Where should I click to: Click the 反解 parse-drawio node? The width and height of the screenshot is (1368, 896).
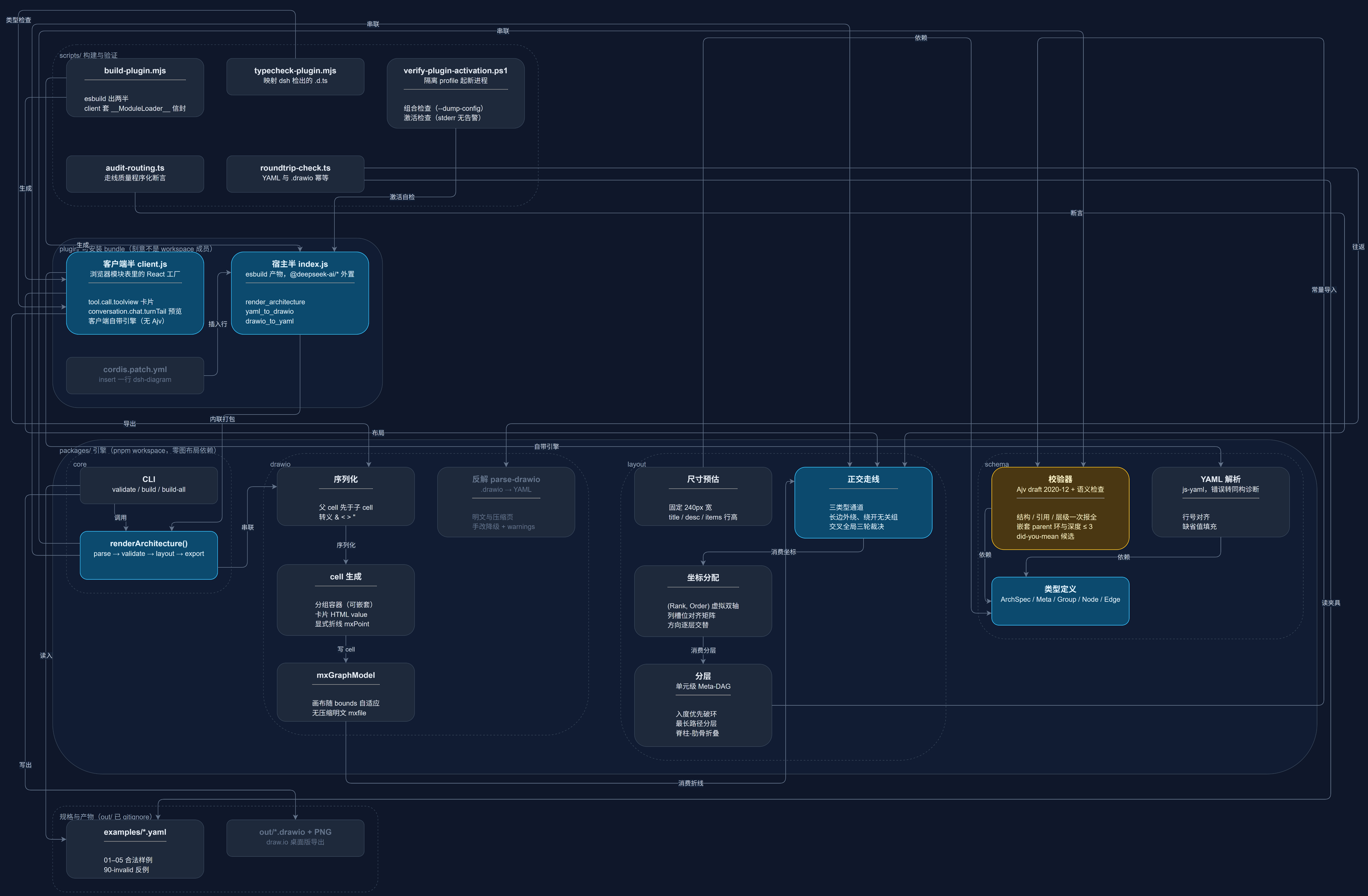[506, 502]
